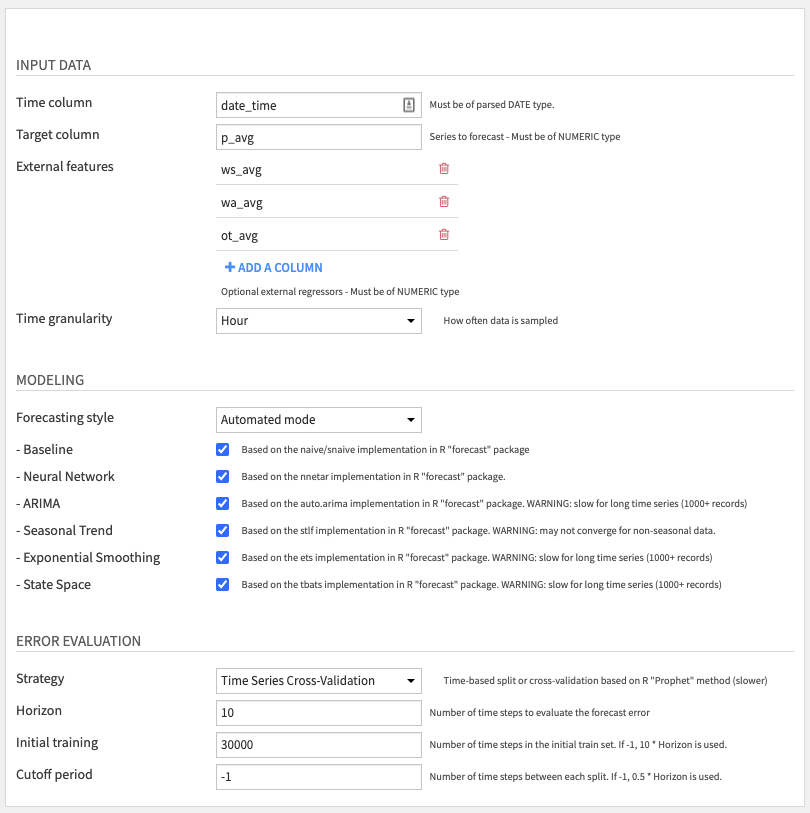Image resolution: width=810 pixels, height=813 pixels.
Task: Expand the Forecasting style dropdown
Action: (319, 420)
